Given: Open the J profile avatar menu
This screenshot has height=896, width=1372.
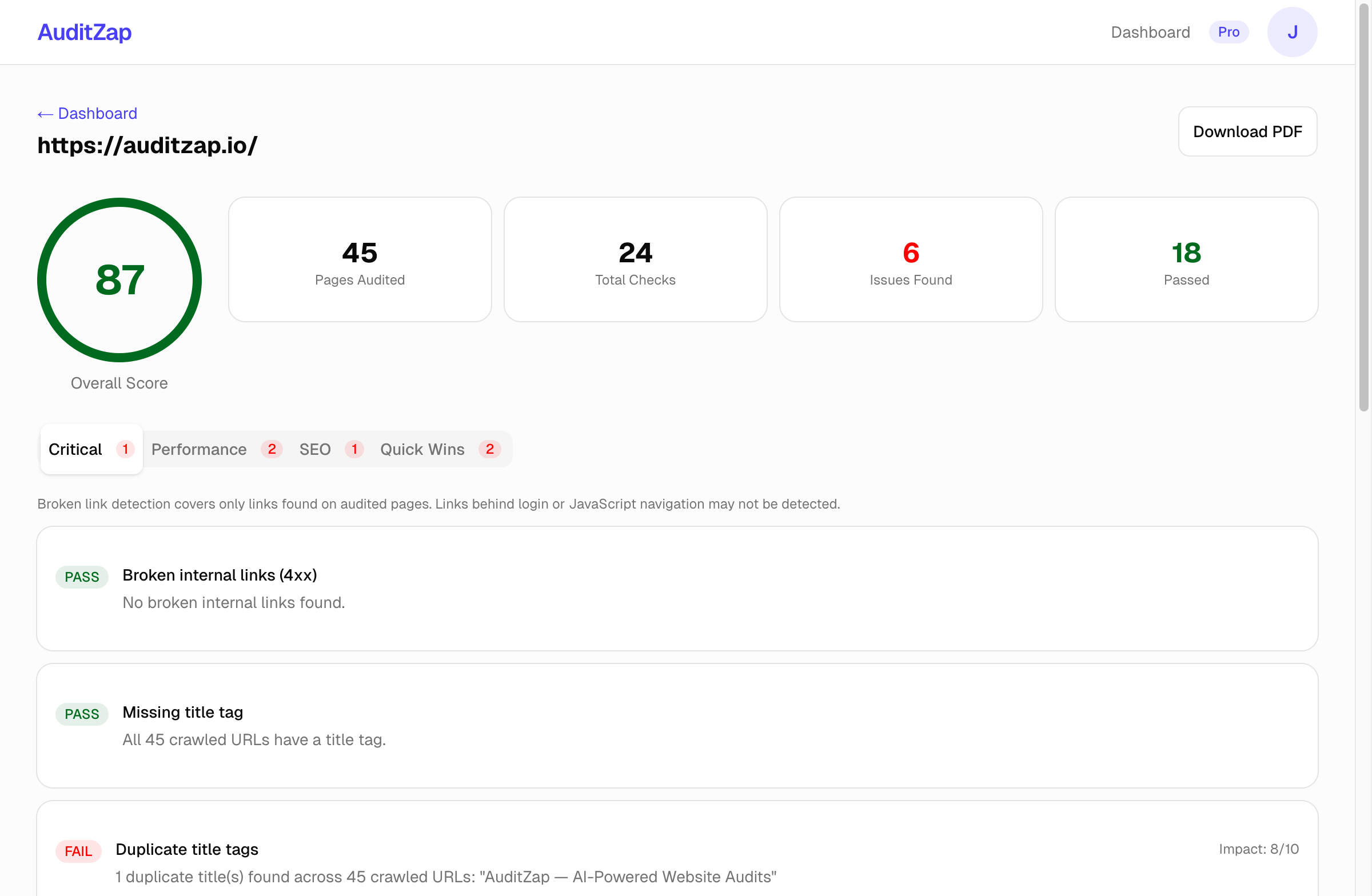Looking at the screenshot, I should click(x=1293, y=31).
